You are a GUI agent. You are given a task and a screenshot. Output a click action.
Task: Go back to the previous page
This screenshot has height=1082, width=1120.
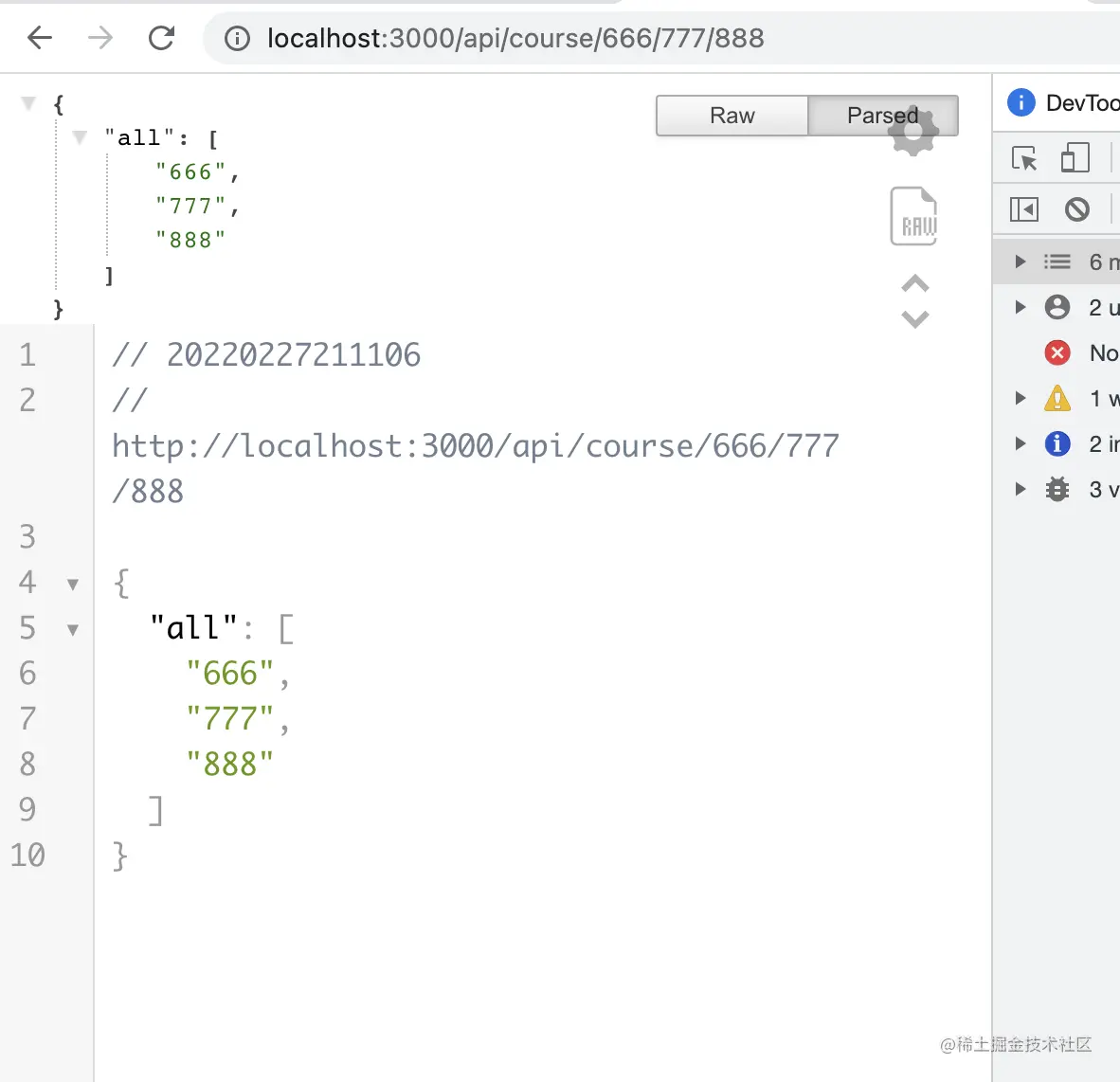pyautogui.click(x=39, y=38)
